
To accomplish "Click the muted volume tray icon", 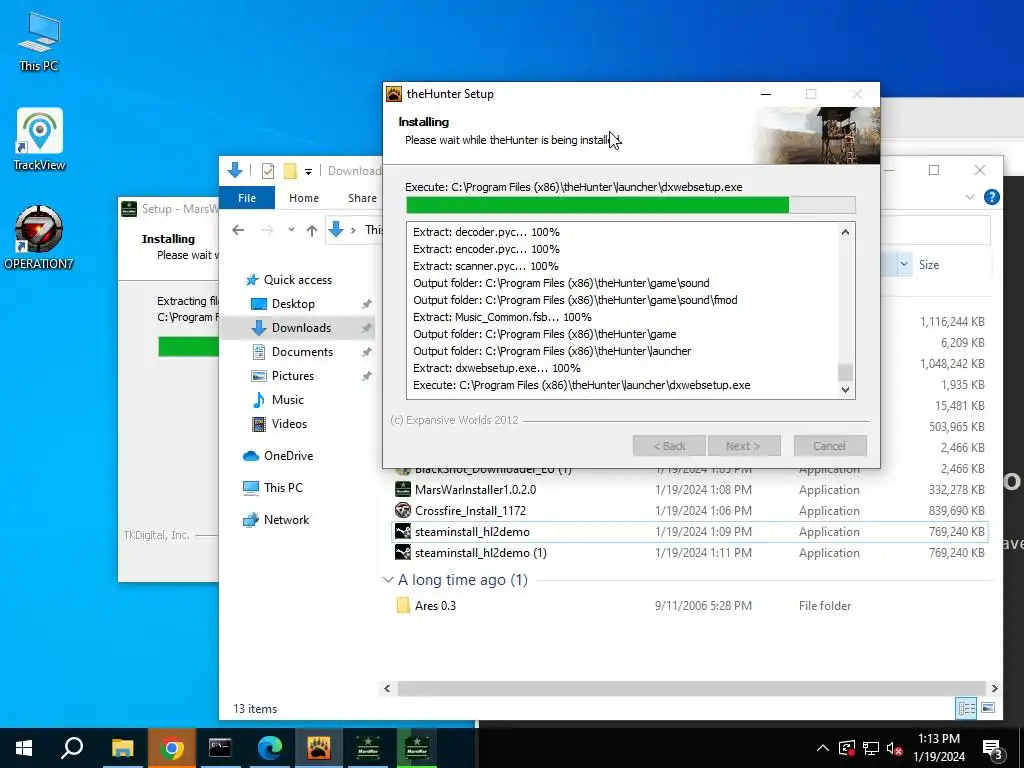I will click(x=895, y=748).
